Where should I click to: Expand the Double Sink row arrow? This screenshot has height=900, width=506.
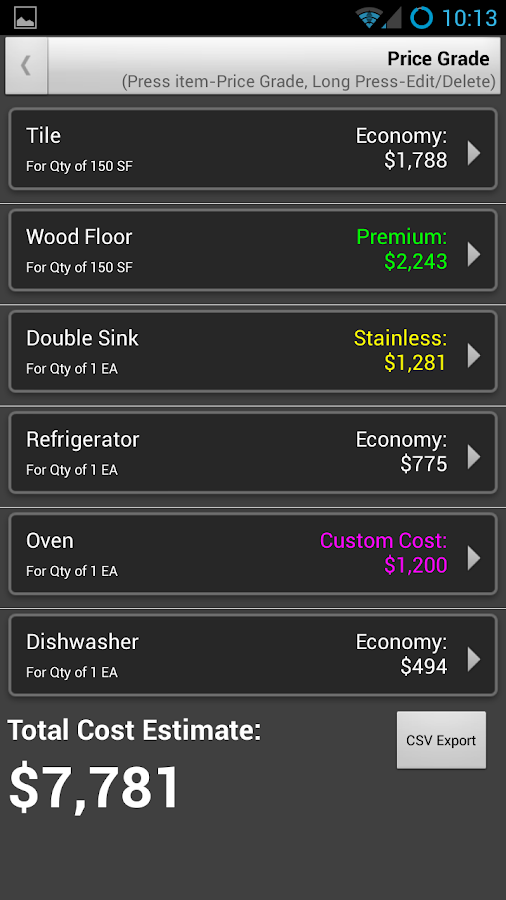click(474, 356)
